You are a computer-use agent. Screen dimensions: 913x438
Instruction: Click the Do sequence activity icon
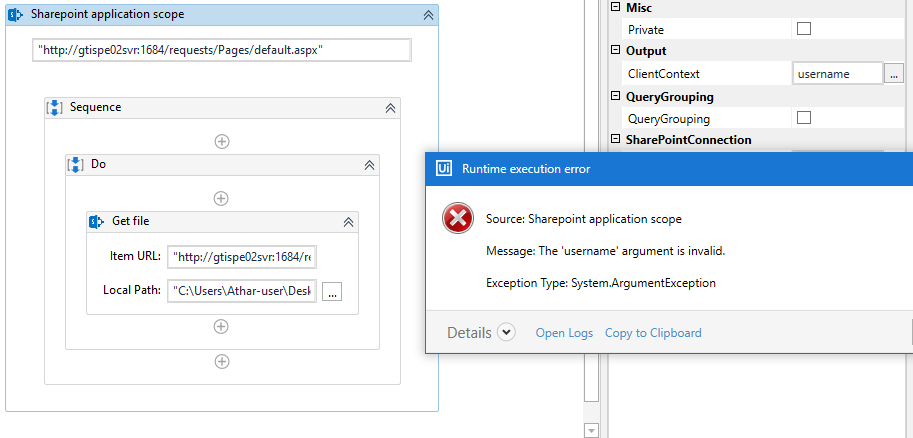(x=76, y=164)
